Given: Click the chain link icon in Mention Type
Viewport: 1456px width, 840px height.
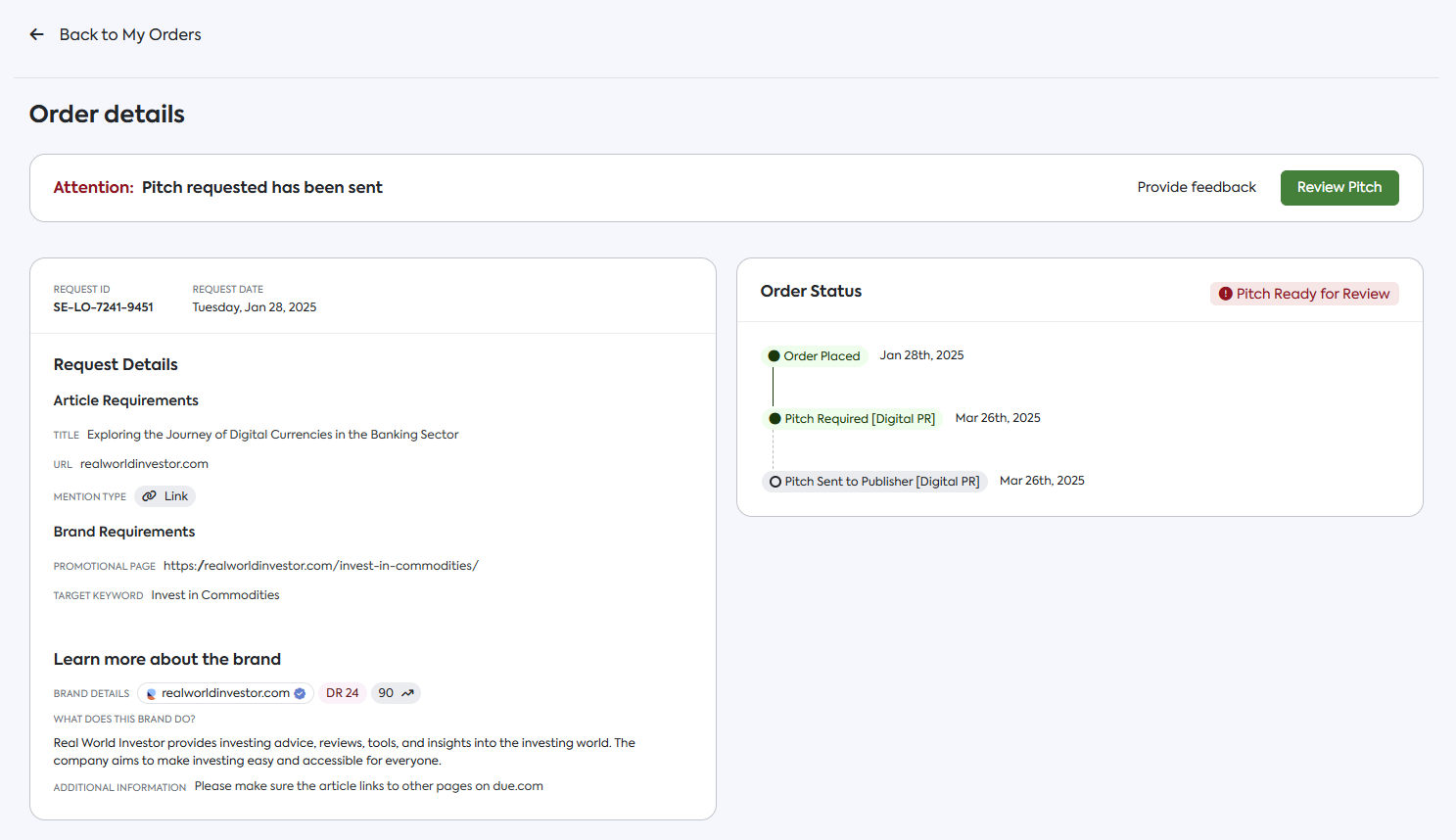Looking at the screenshot, I should pyautogui.click(x=149, y=496).
